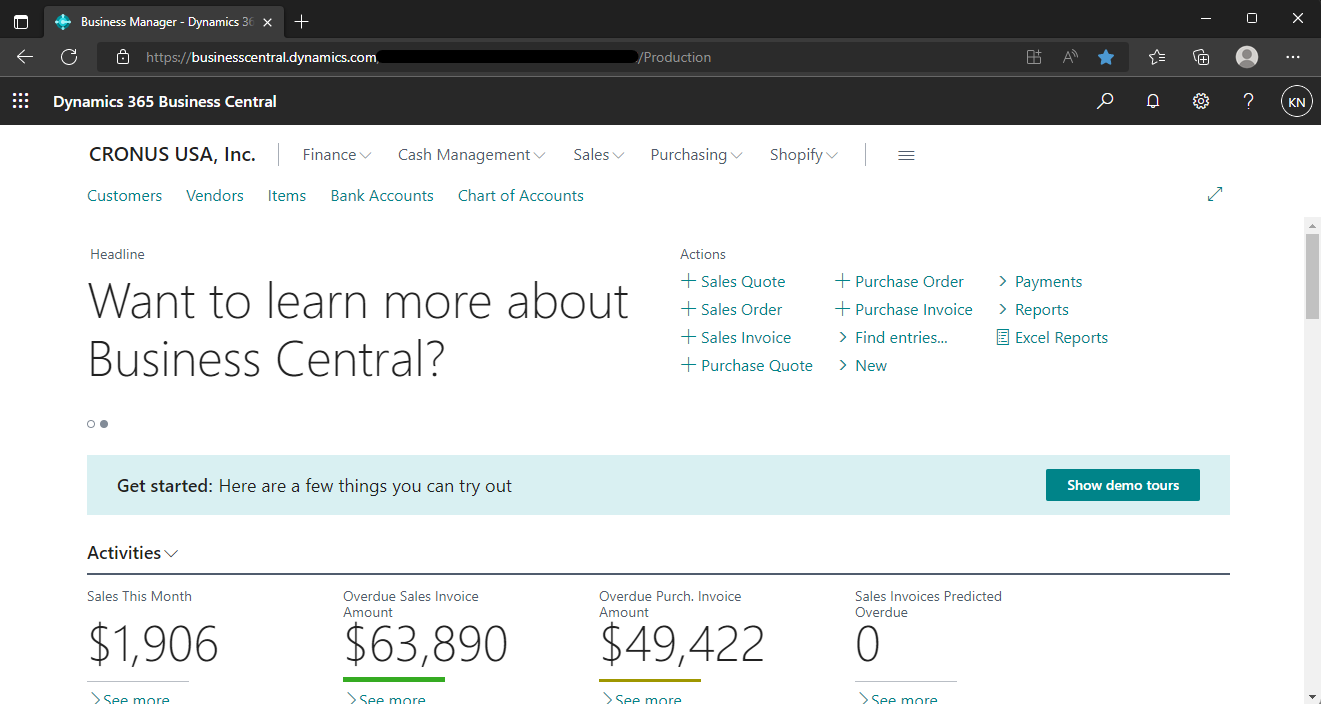Open the Customers list
The image size is (1321, 704).
[x=125, y=196]
